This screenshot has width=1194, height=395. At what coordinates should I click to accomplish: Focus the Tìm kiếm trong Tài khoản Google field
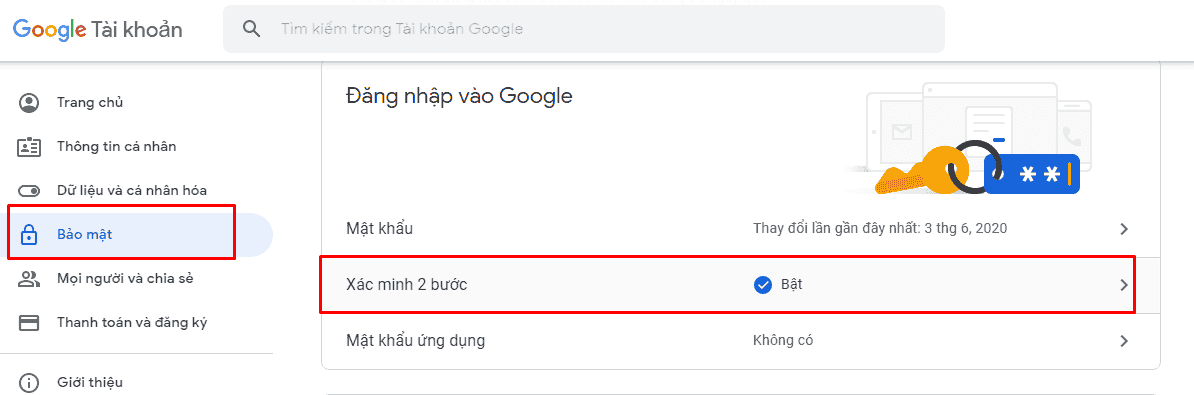click(x=583, y=29)
